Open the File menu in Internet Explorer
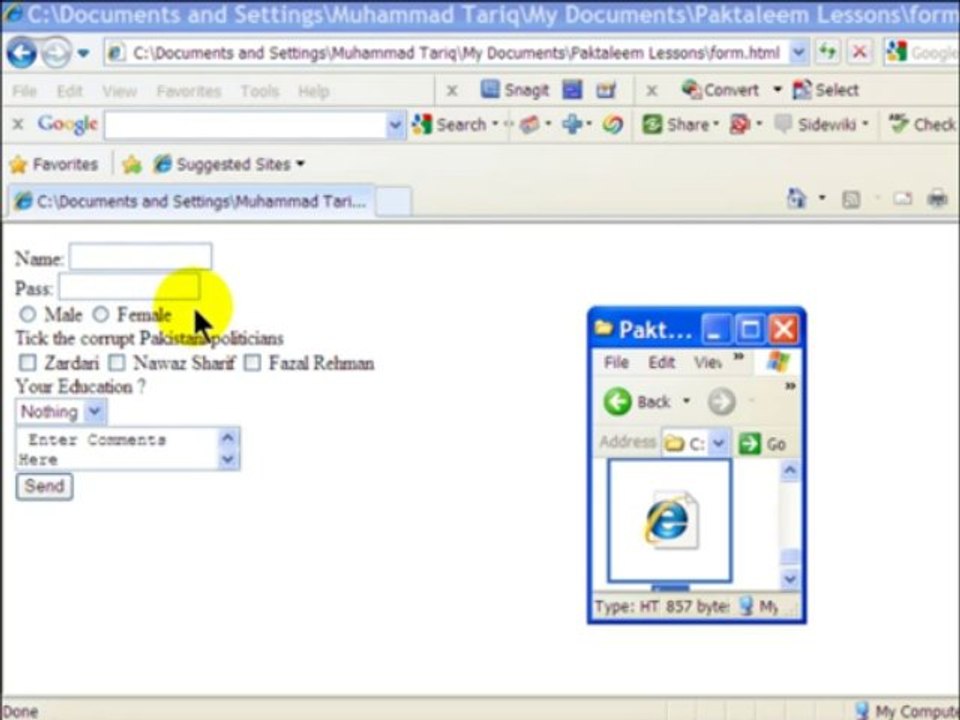 coord(24,92)
